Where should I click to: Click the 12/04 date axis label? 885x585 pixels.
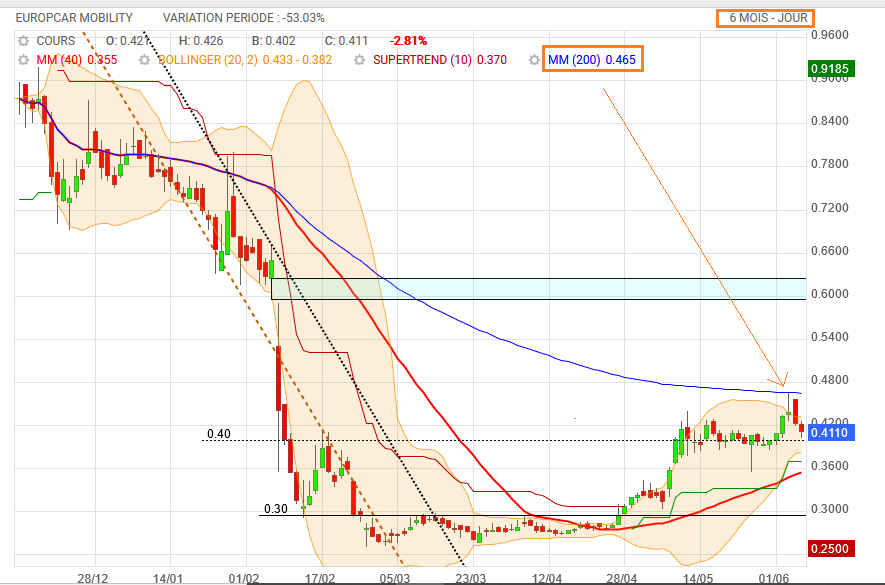coord(547,579)
